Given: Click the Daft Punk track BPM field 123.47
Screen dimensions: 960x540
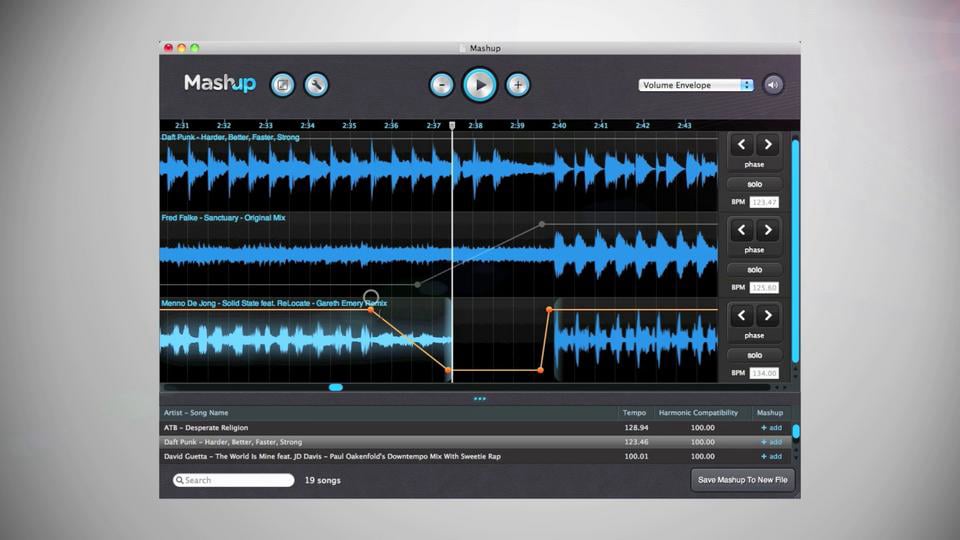Looking at the screenshot, I should click(764, 202).
